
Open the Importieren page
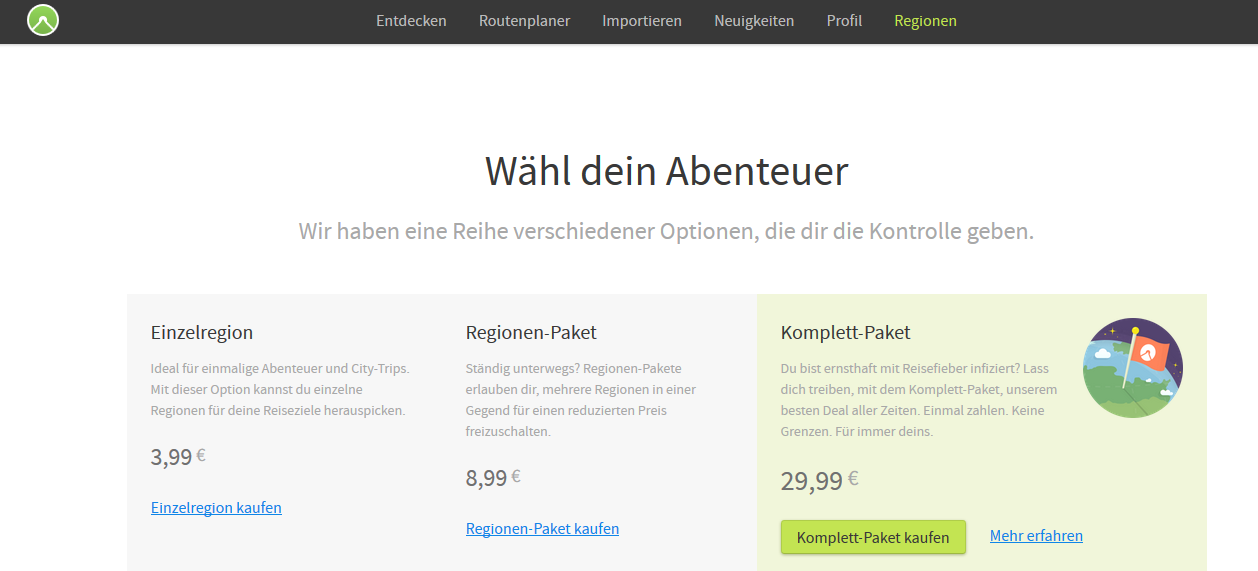click(x=642, y=20)
